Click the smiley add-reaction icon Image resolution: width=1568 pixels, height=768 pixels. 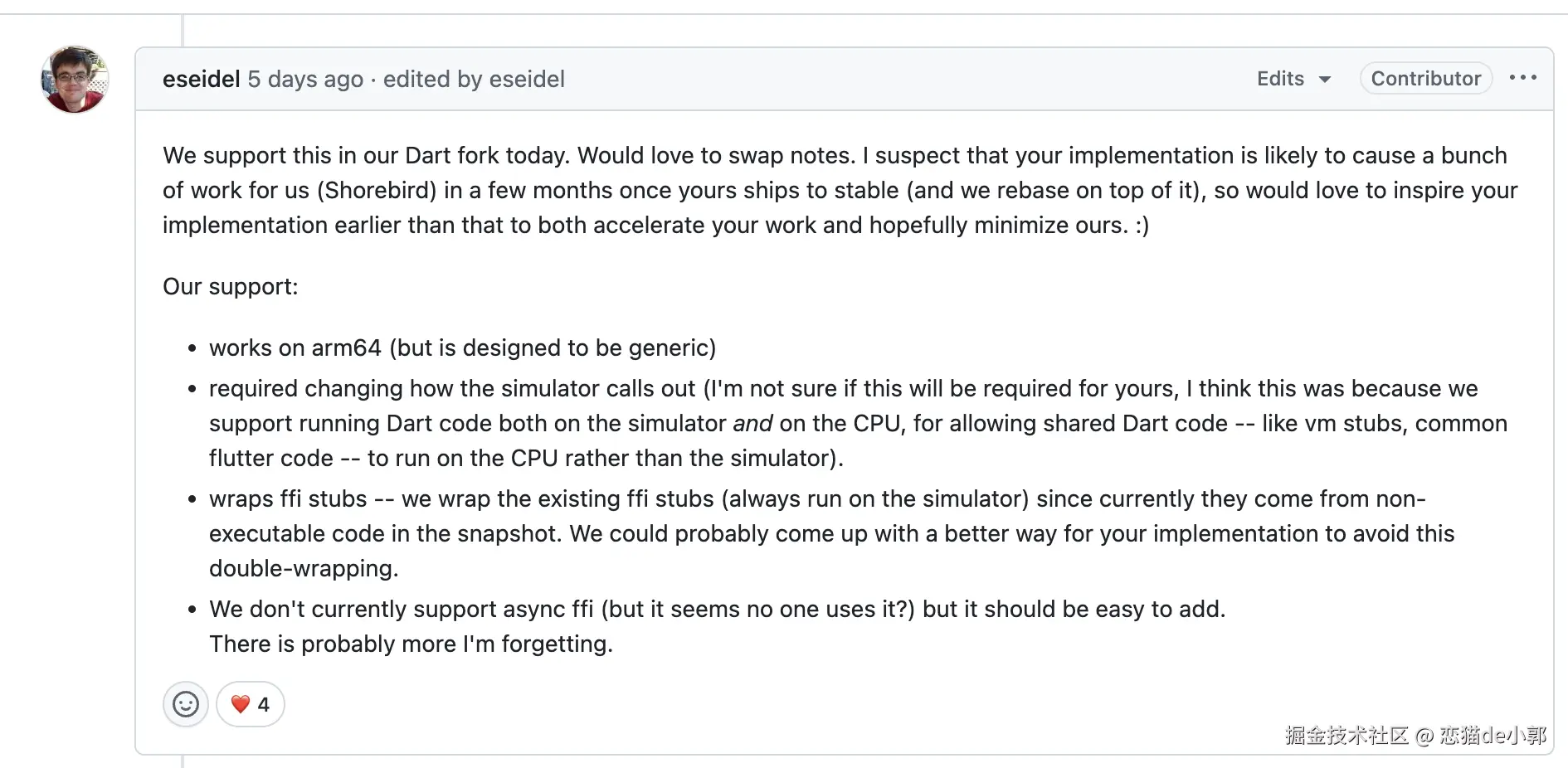185,705
